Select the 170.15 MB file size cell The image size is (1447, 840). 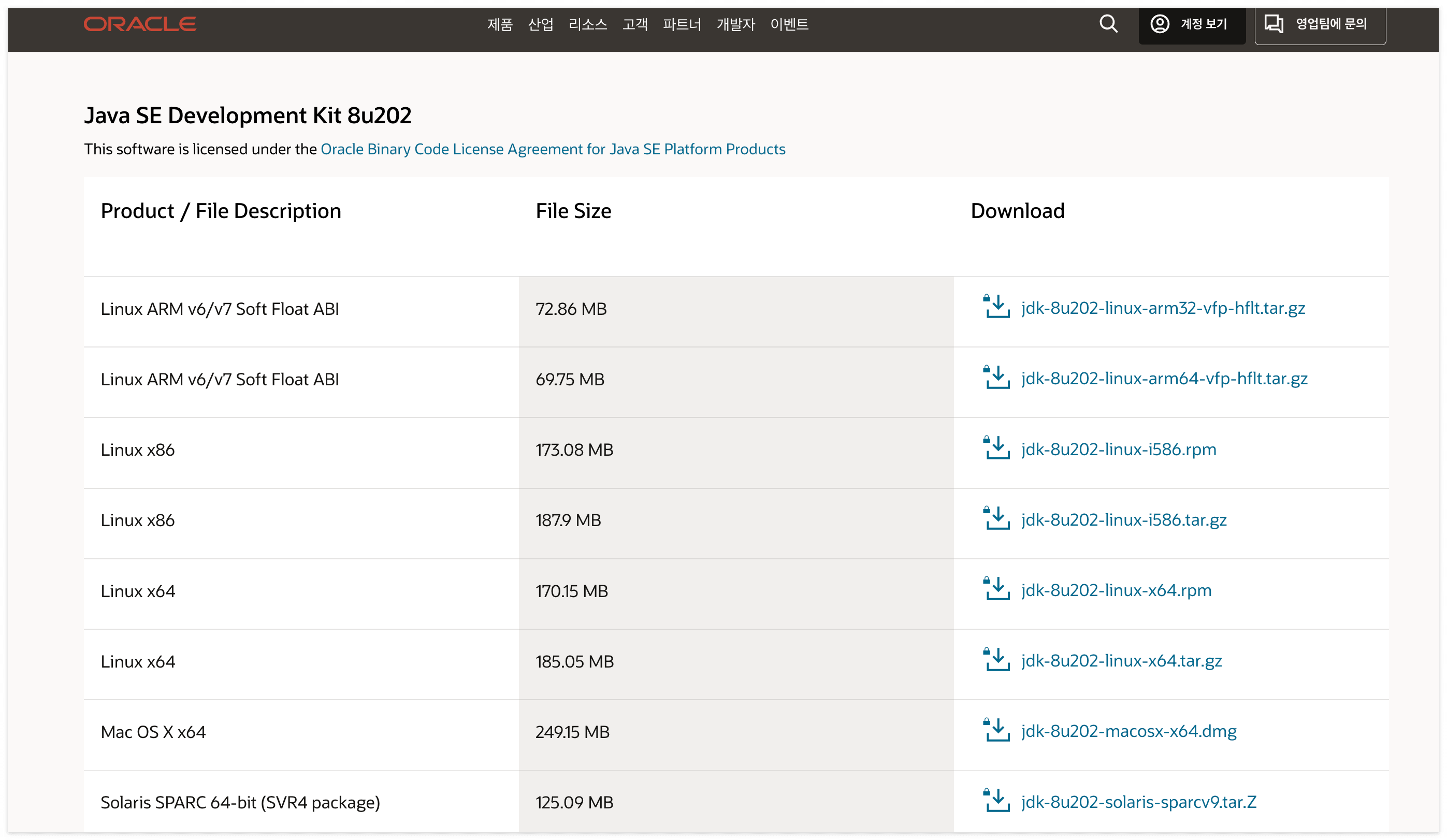pyautogui.click(x=736, y=594)
